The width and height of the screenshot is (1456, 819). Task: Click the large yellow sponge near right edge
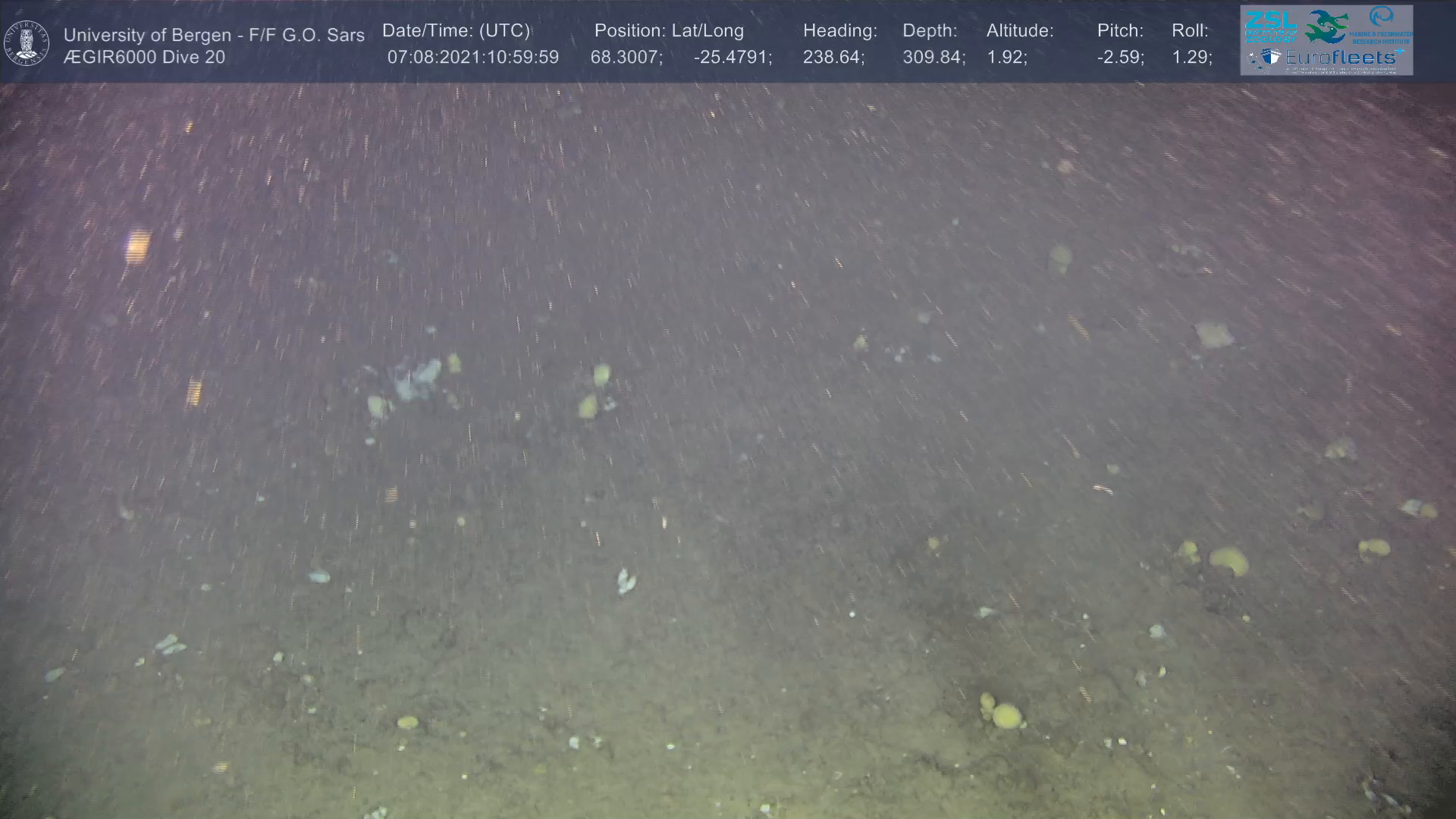pos(1228,561)
